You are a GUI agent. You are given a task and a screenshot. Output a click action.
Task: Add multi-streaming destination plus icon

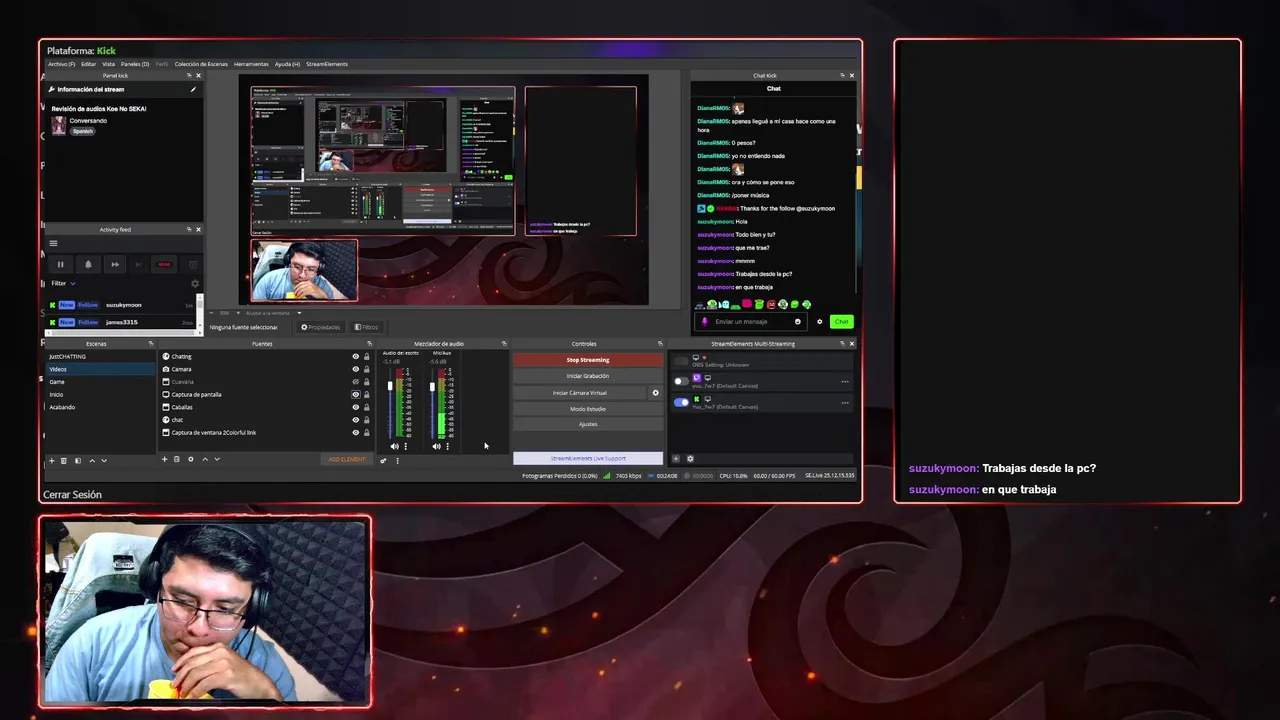(x=676, y=459)
